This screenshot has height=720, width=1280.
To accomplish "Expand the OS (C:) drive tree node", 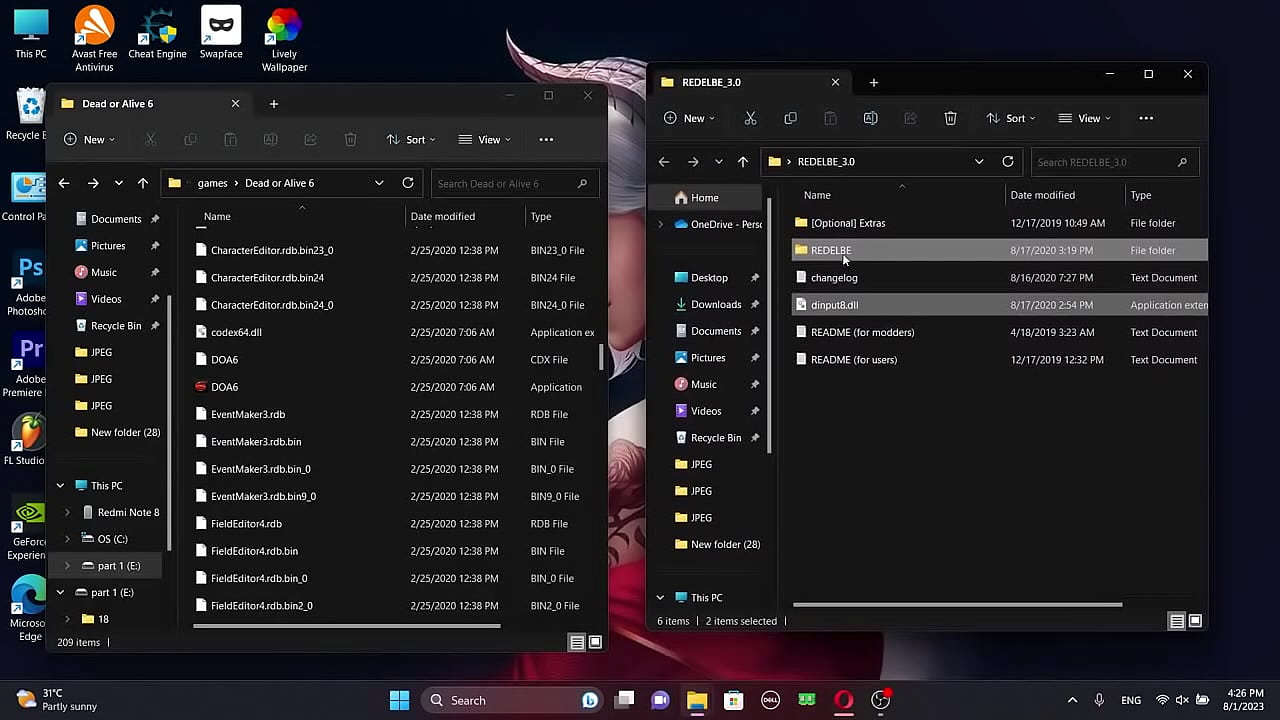I will 68,539.
